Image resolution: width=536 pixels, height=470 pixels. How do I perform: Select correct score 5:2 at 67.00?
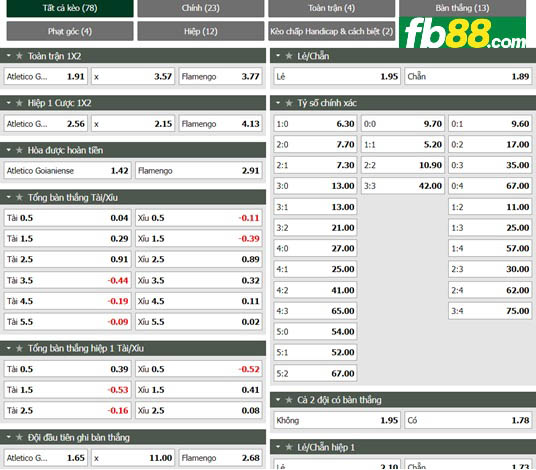tap(315, 373)
